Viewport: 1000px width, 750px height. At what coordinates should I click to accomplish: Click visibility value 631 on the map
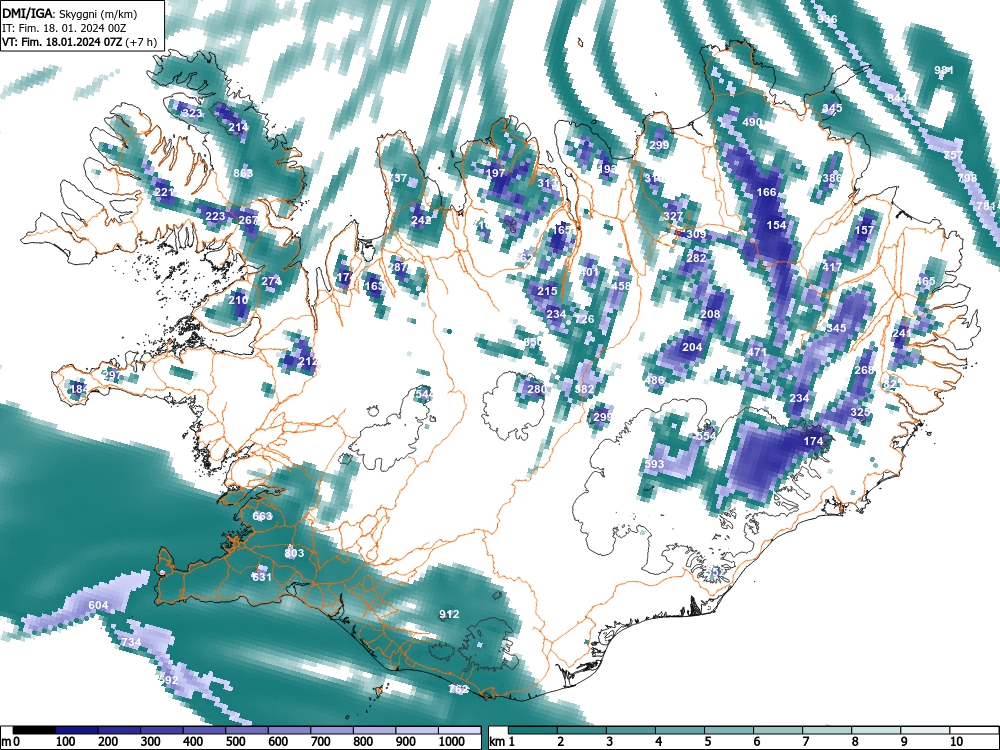262,577
